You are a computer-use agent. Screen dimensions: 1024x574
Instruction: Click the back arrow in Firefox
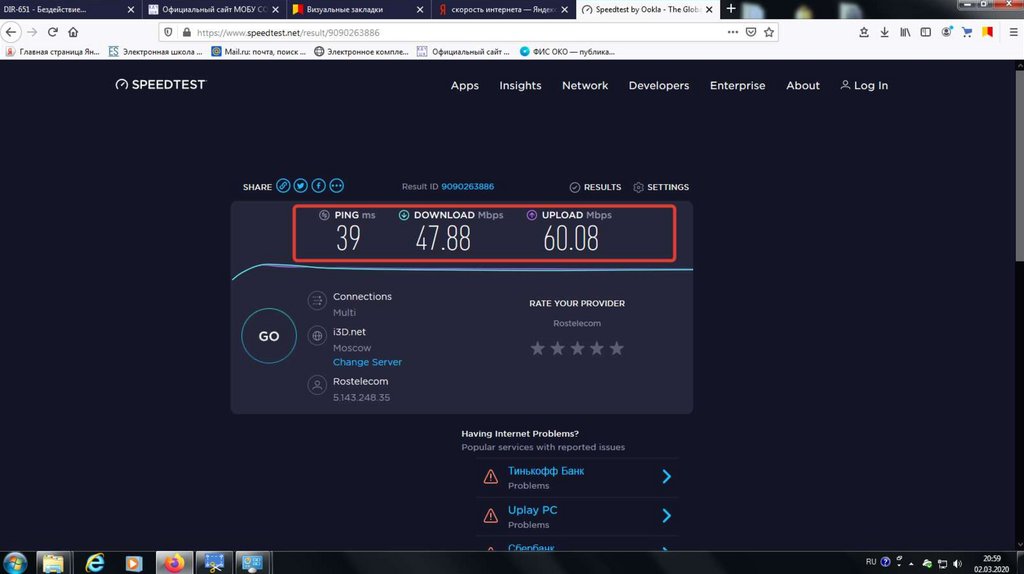click(x=11, y=32)
